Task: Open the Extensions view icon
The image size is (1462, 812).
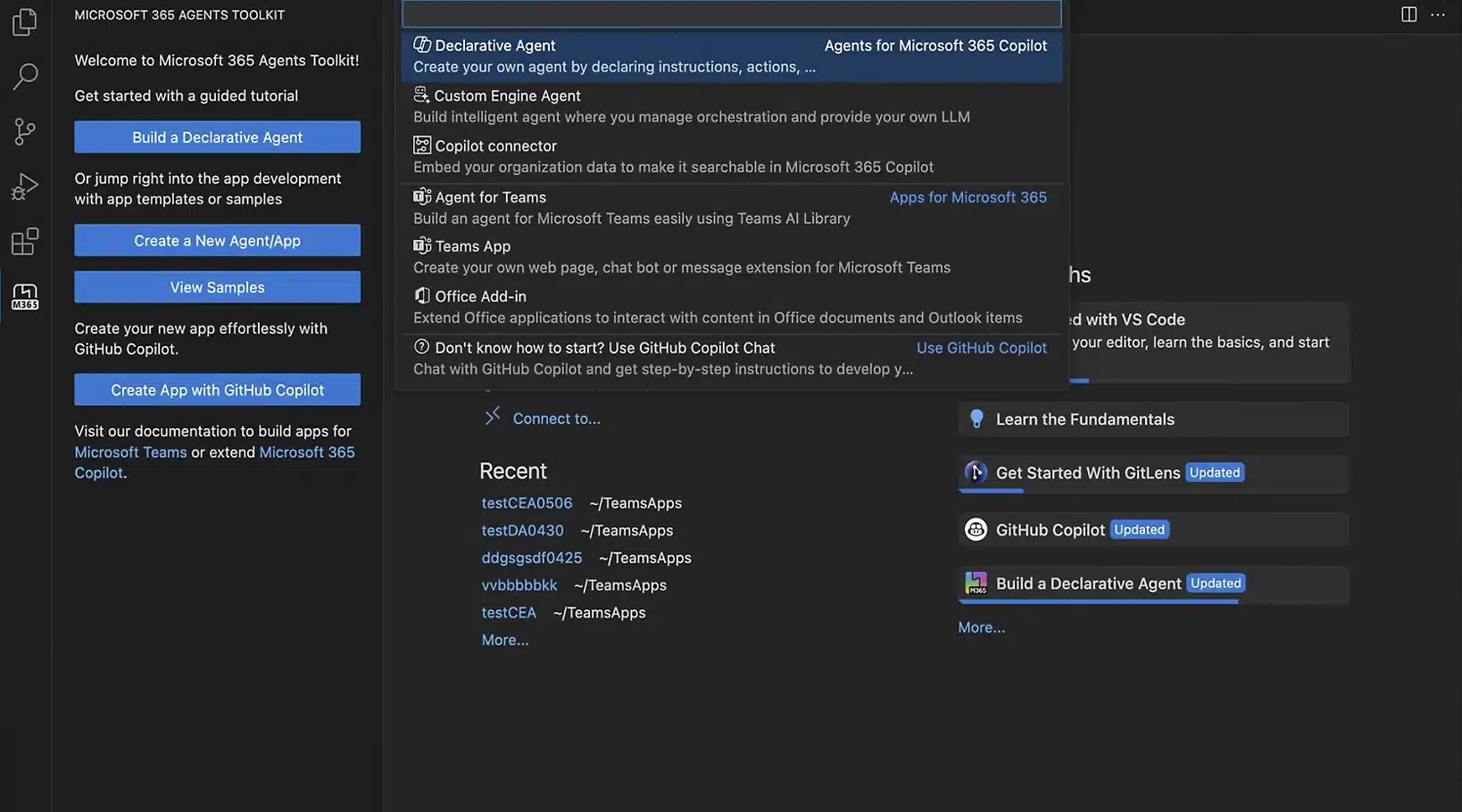Action: click(x=25, y=242)
